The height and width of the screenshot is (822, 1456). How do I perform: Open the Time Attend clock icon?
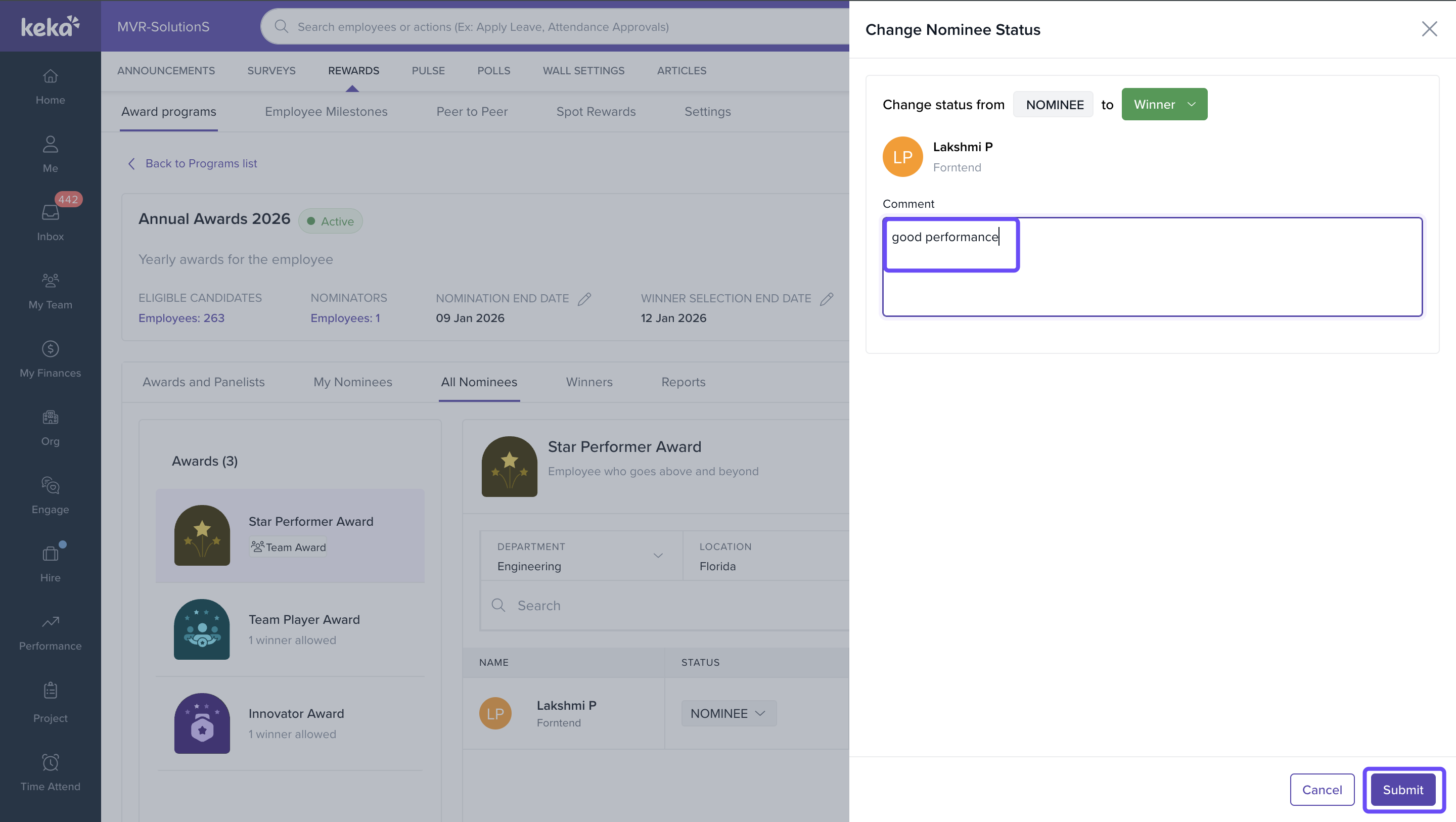click(x=51, y=763)
